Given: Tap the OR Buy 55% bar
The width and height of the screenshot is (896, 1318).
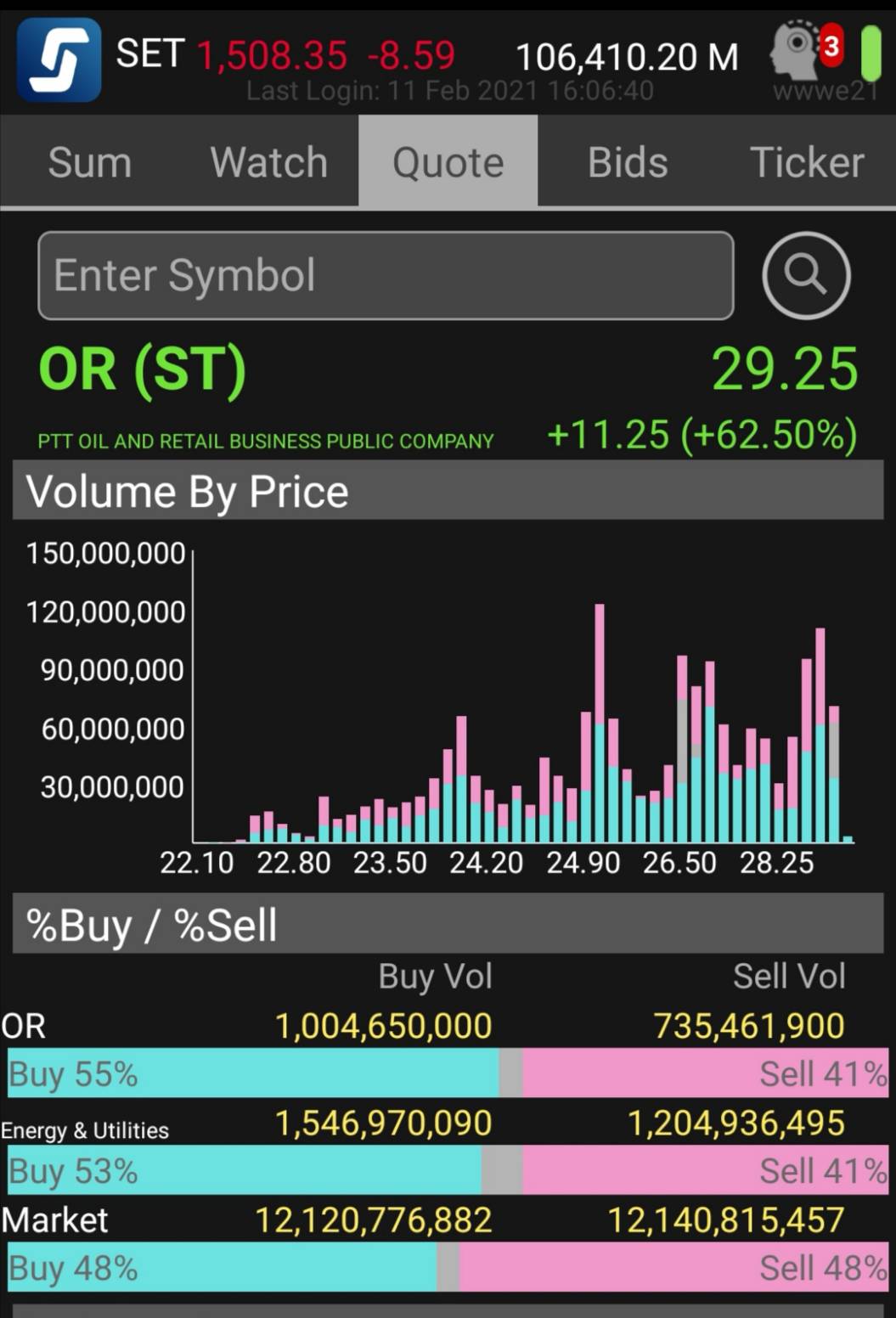Looking at the screenshot, I should coord(253,1073).
